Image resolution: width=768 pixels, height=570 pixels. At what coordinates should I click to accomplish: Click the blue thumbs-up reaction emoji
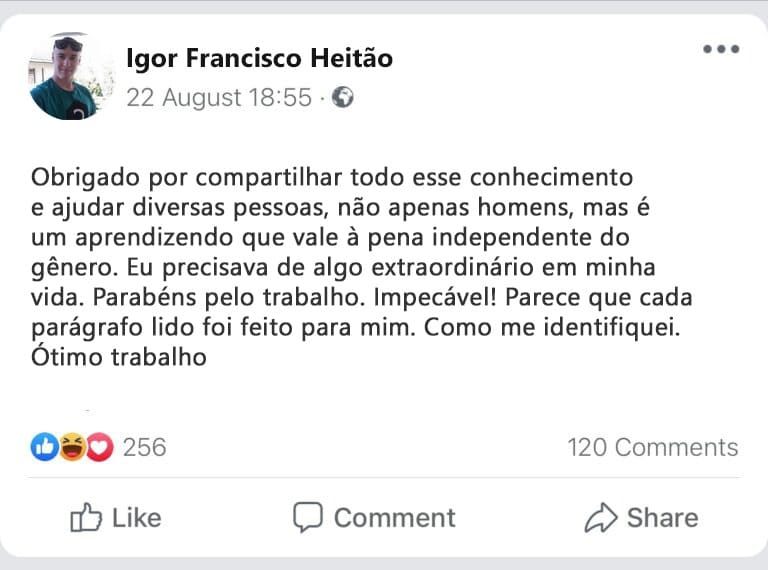point(44,447)
